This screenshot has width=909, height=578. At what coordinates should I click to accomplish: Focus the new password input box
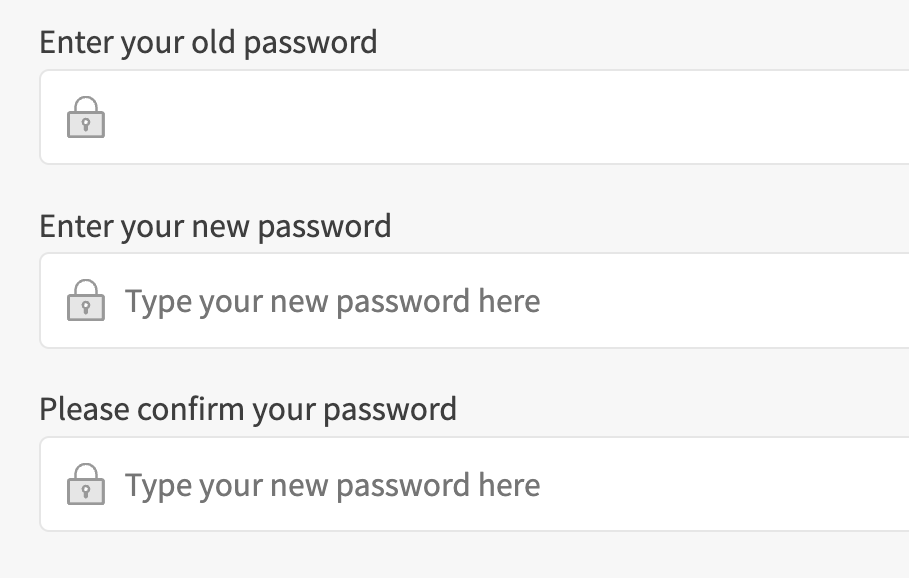(x=700, y=301)
